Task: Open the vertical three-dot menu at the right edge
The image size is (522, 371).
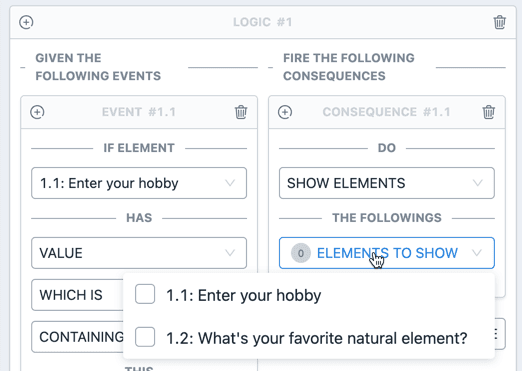Action: pos(496,334)
